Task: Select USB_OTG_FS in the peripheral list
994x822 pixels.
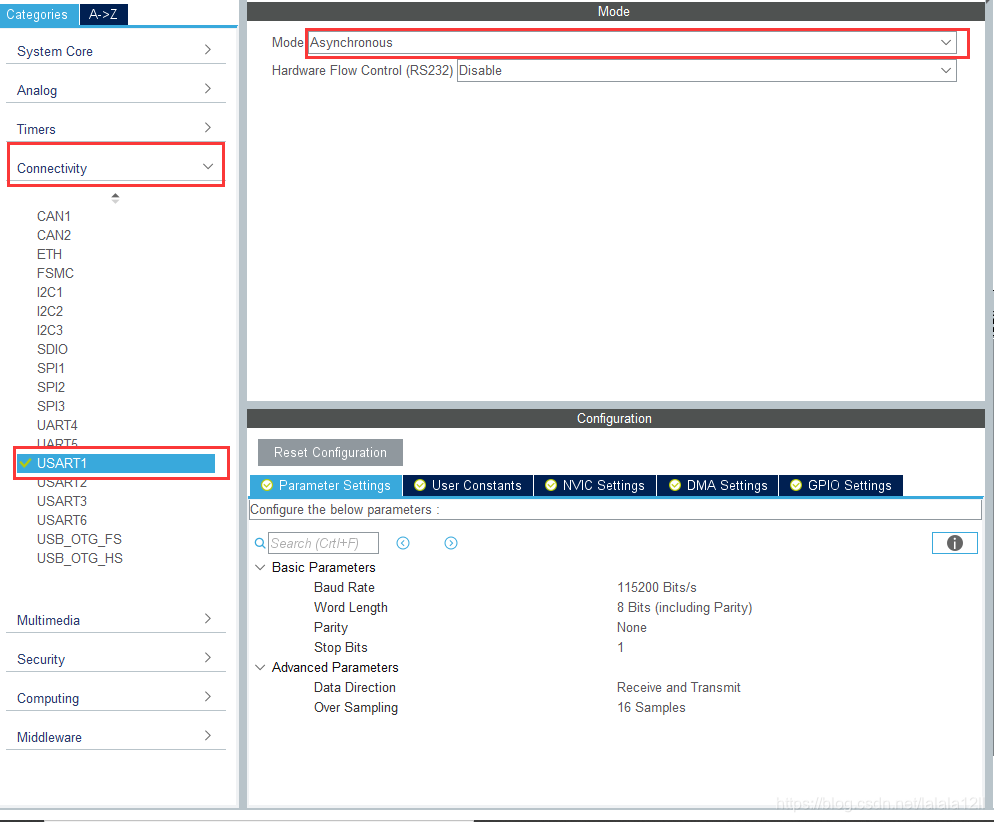Action: pos(79,539)
